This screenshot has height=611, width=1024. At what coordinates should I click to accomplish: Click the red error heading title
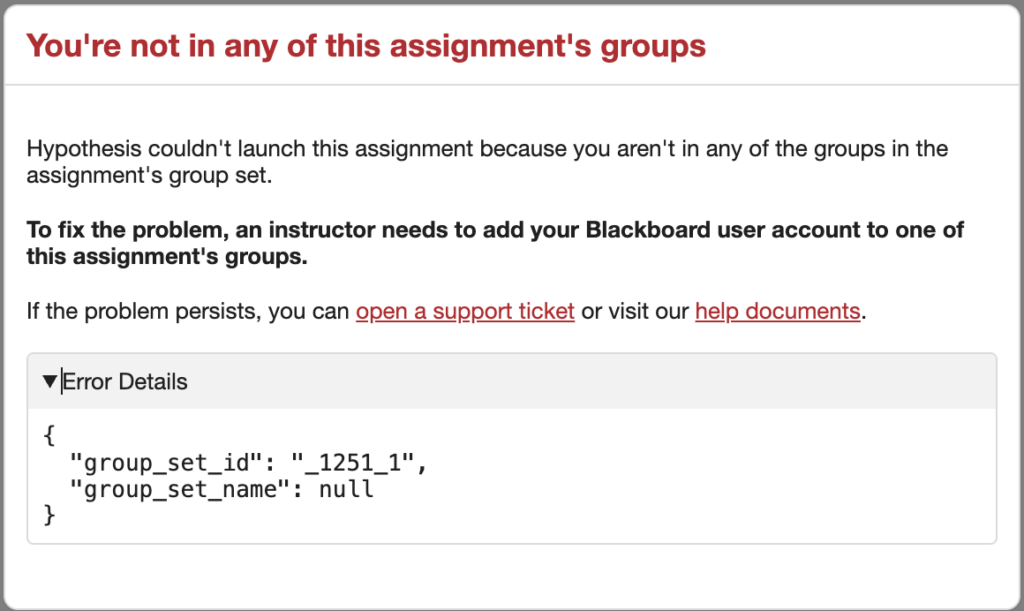tap(366, 46)
